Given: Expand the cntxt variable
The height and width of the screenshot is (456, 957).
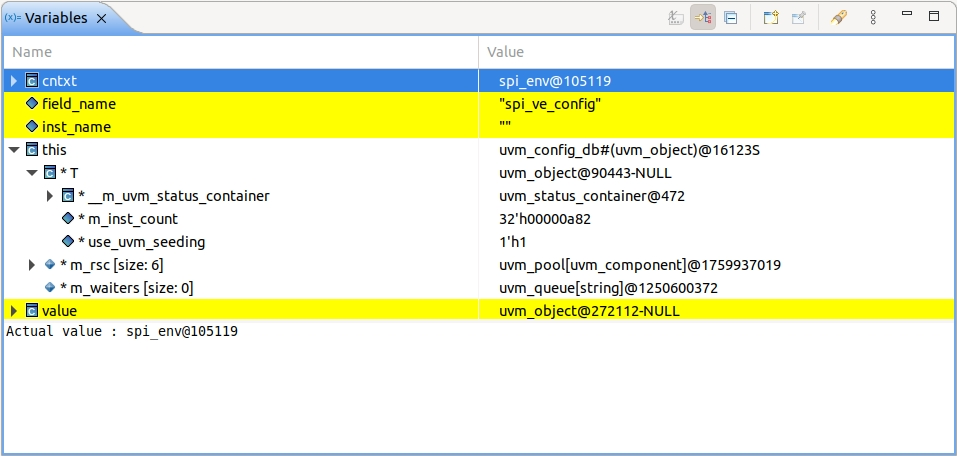Looking at the screenshot, I should tap(14, 81).
